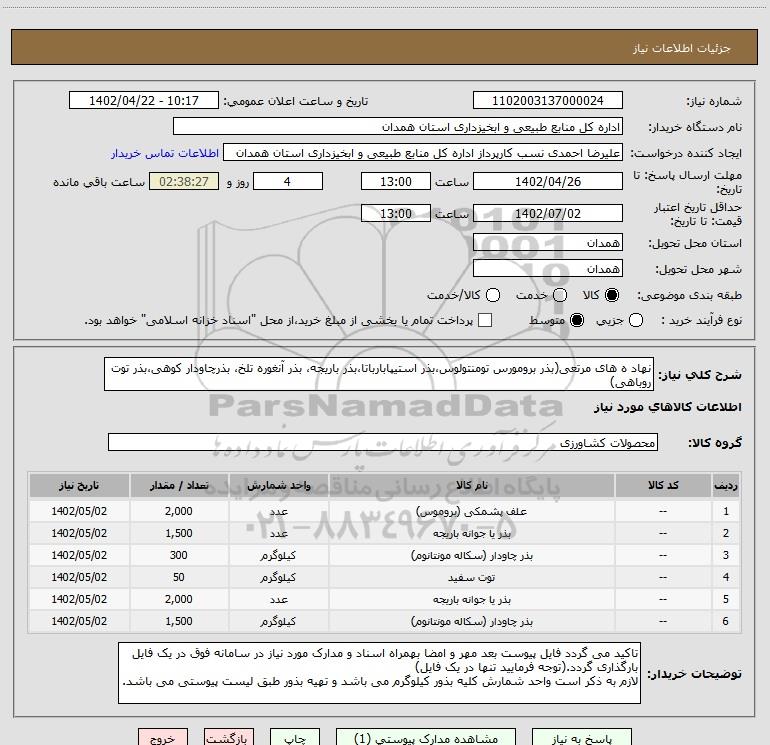Click quantity 1,500 in row 2

pyautogui.click(x=179, y=533)
